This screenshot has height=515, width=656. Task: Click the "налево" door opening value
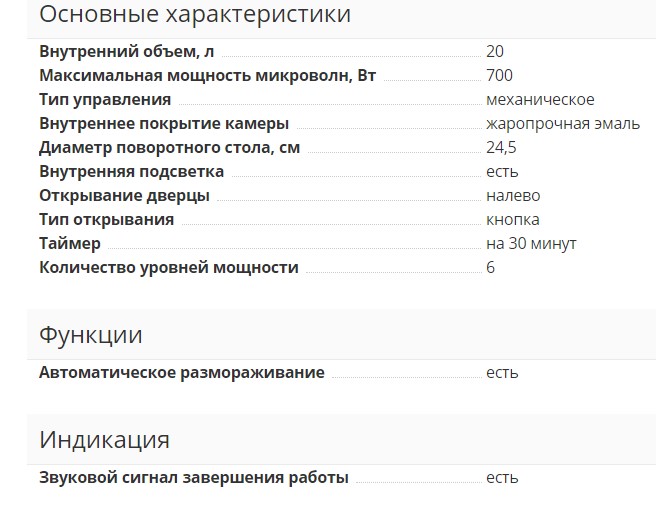tap(513, 196)
